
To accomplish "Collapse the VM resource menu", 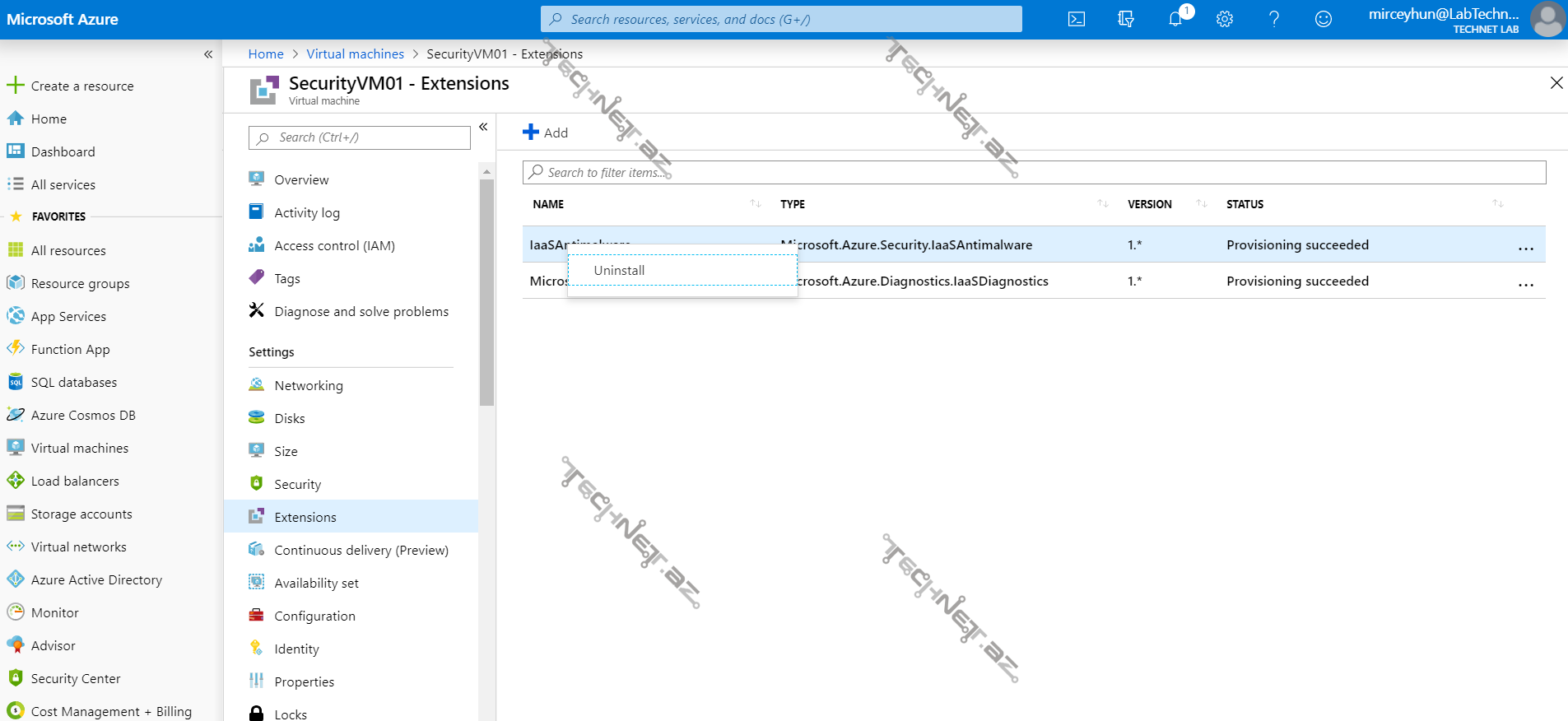I will tap(483, 127).
